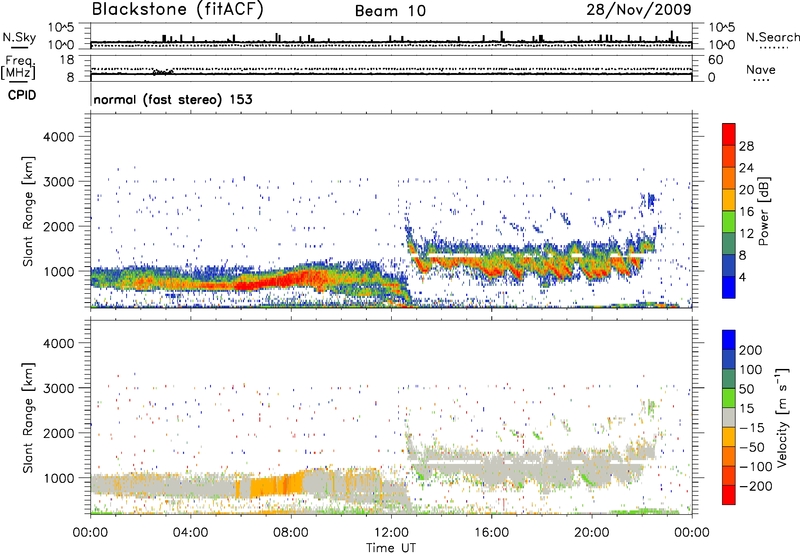Click the yellow Power colorbar segment between 16 and 20

click(x=729, y=200)
